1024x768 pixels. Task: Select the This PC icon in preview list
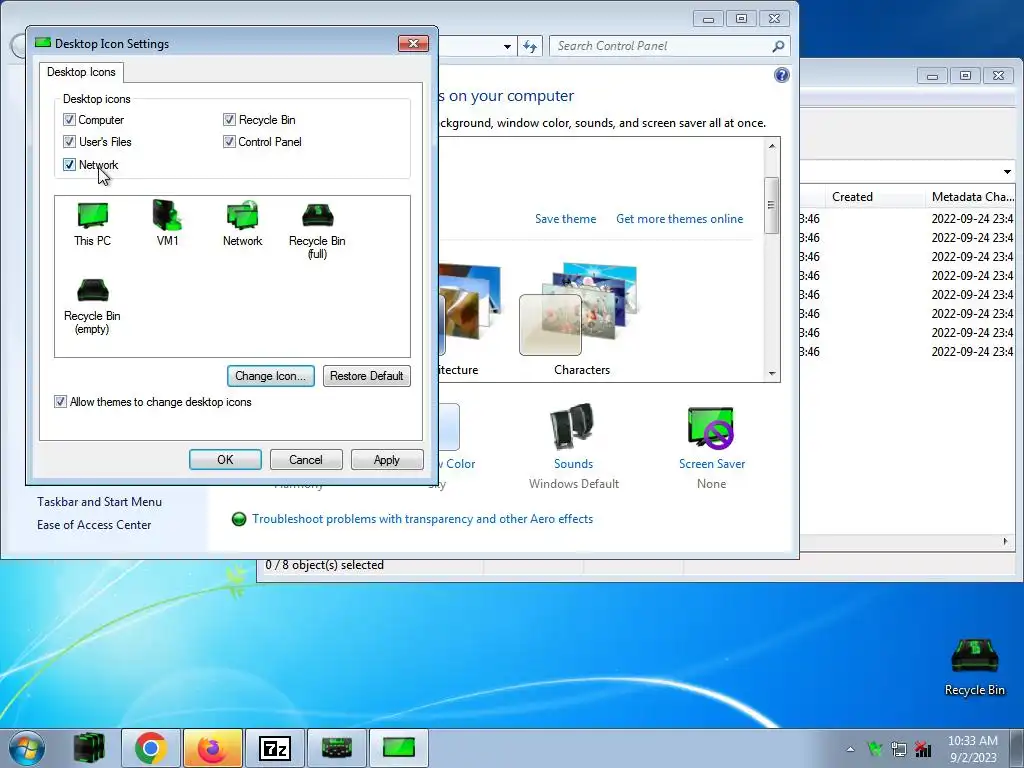click(92, 224)
